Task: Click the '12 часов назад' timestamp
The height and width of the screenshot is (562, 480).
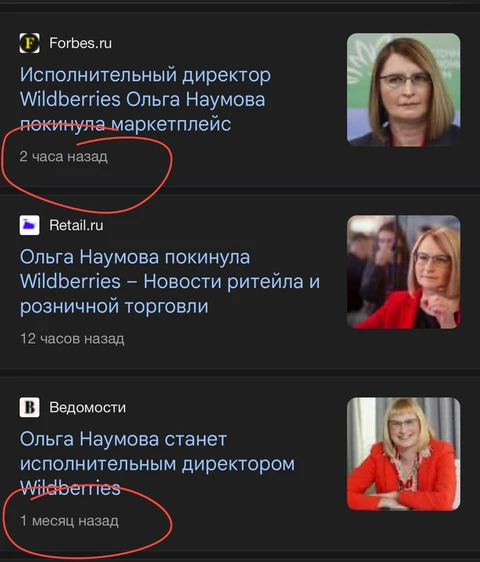Action: click(72, 339)
